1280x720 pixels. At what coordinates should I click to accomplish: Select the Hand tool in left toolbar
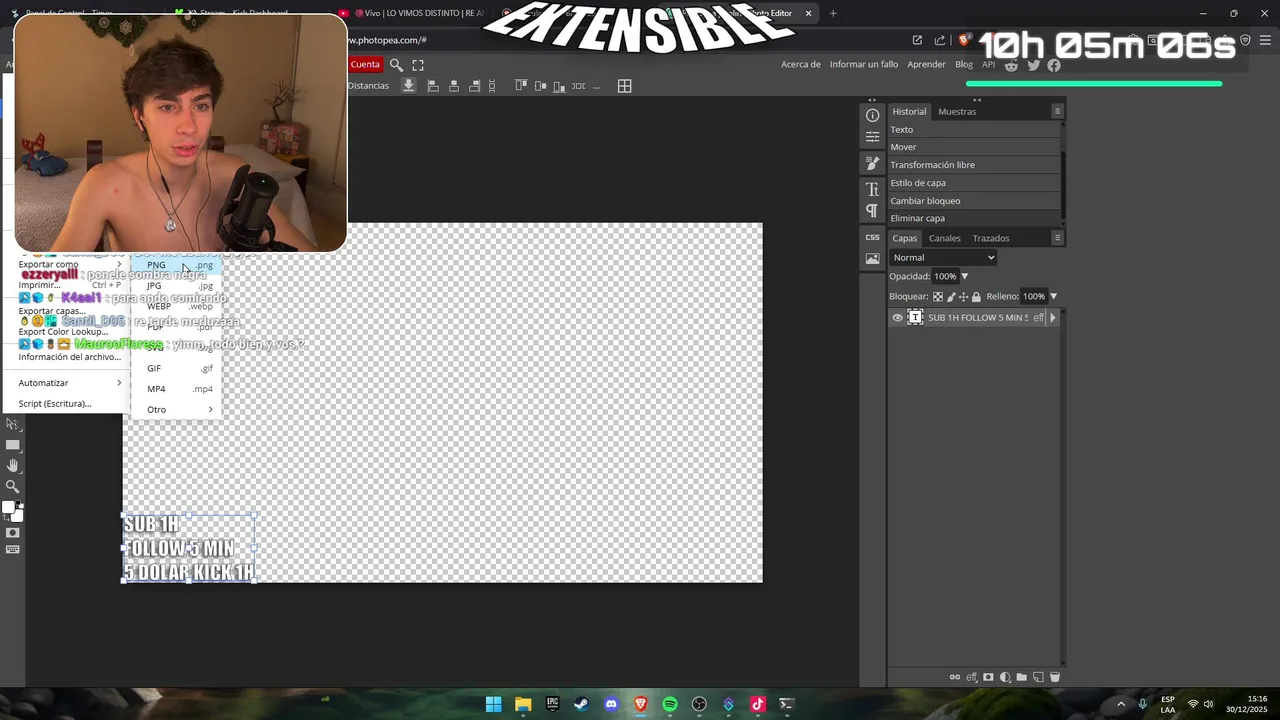coord(13,465)
